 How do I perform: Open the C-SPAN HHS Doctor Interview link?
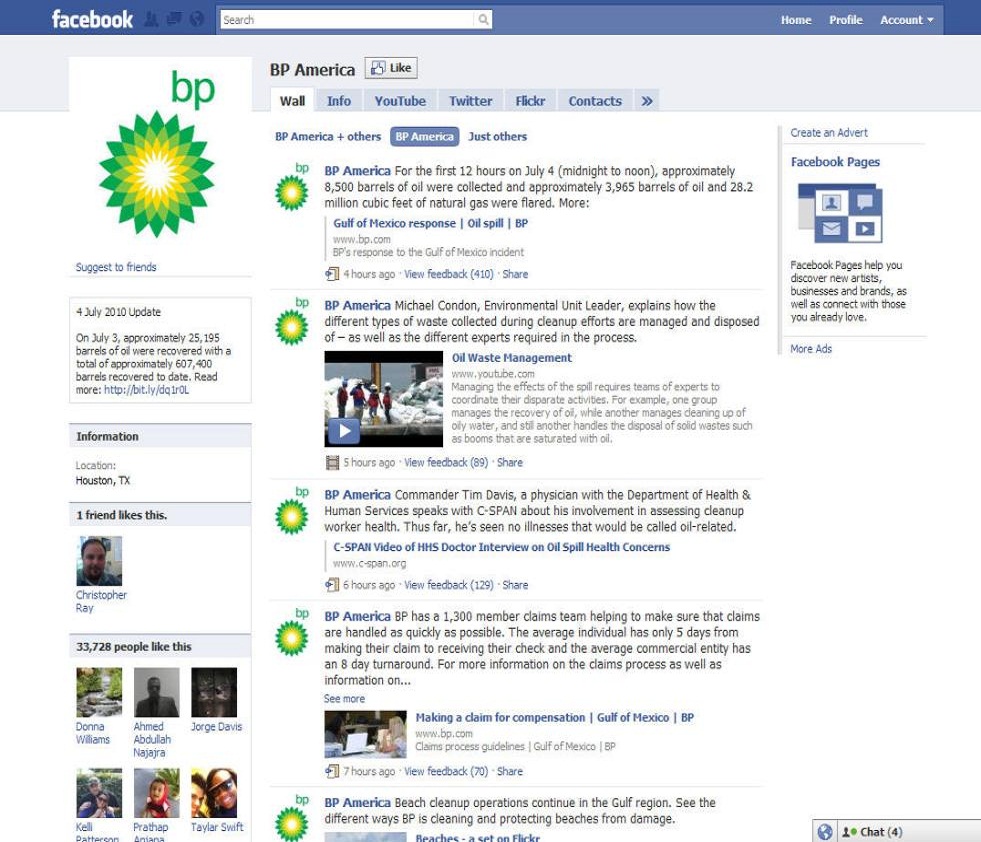tap(501, 547)
